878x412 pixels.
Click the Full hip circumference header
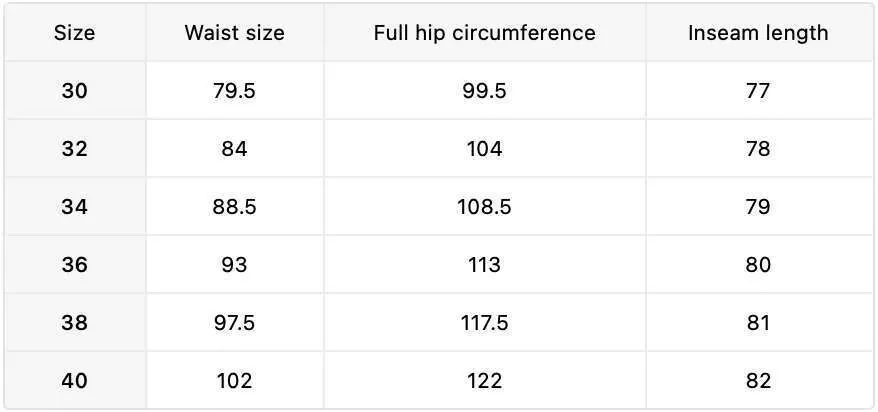coord(484,33)
